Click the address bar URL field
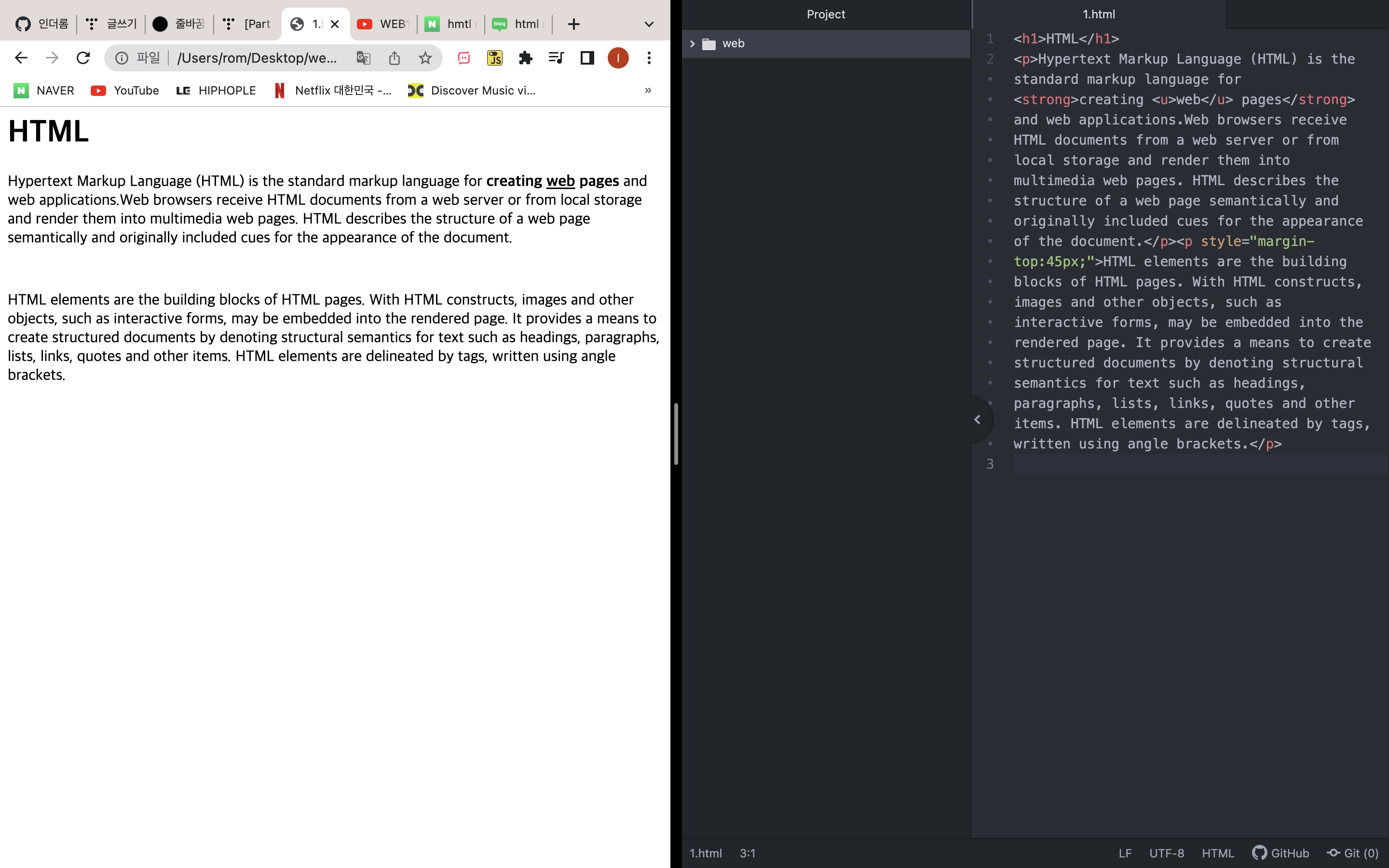 (257, 58)
